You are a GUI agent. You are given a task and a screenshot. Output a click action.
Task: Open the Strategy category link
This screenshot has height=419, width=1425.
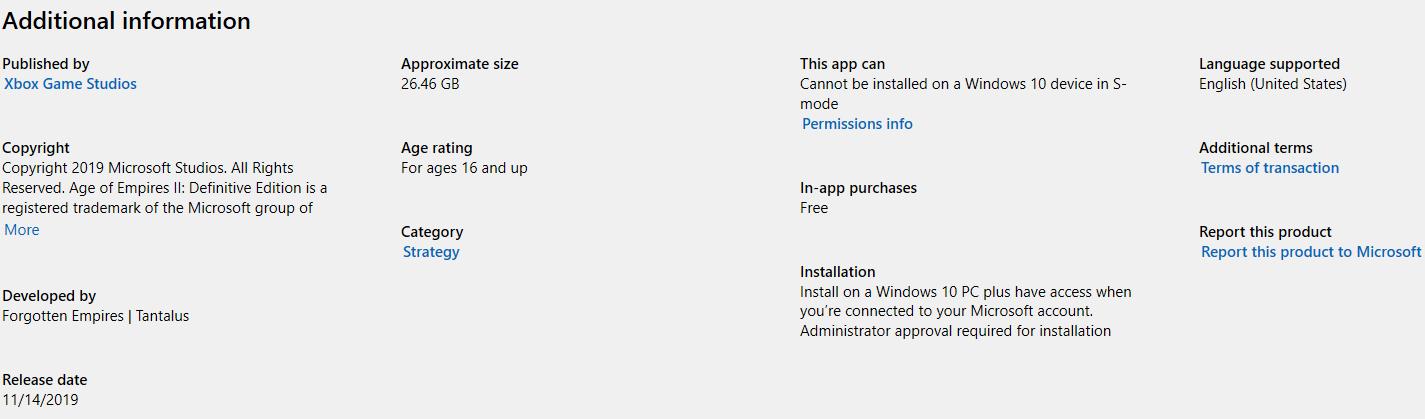pos(431,252)
